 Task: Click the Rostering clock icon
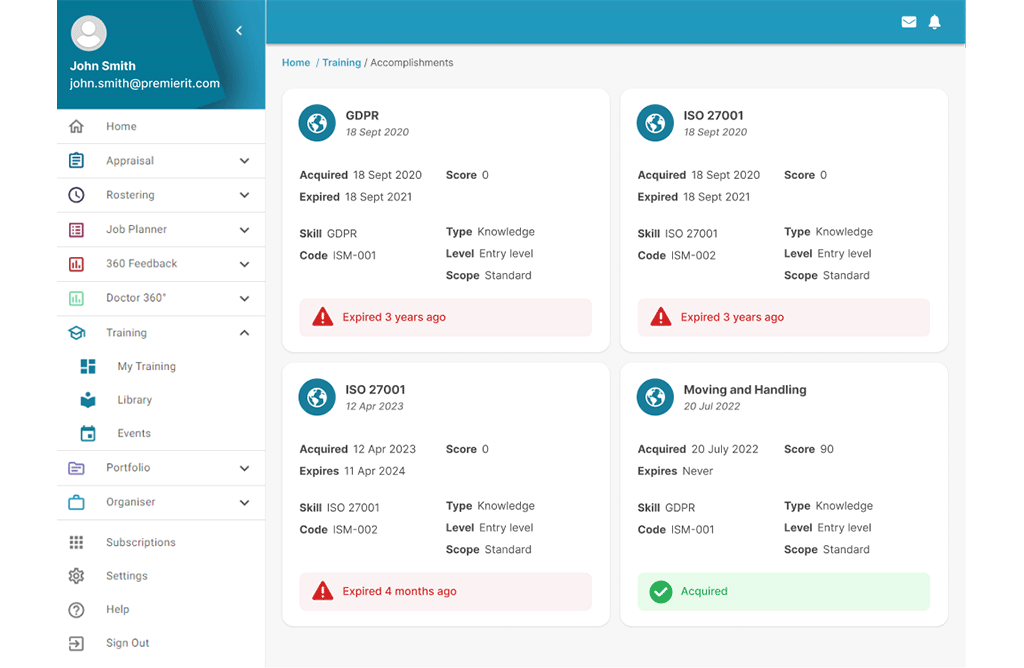(x=76, y=195)
